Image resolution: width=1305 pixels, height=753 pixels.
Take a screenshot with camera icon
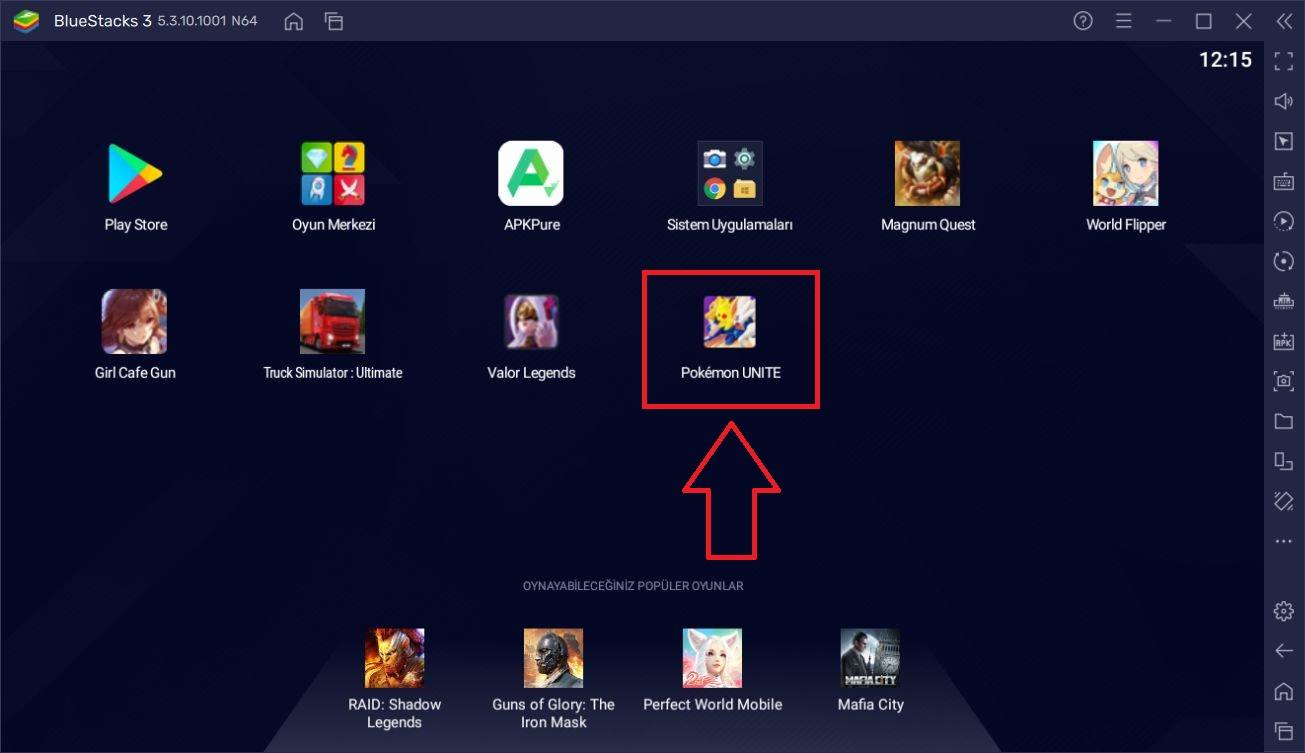[x=1284, y=381]
